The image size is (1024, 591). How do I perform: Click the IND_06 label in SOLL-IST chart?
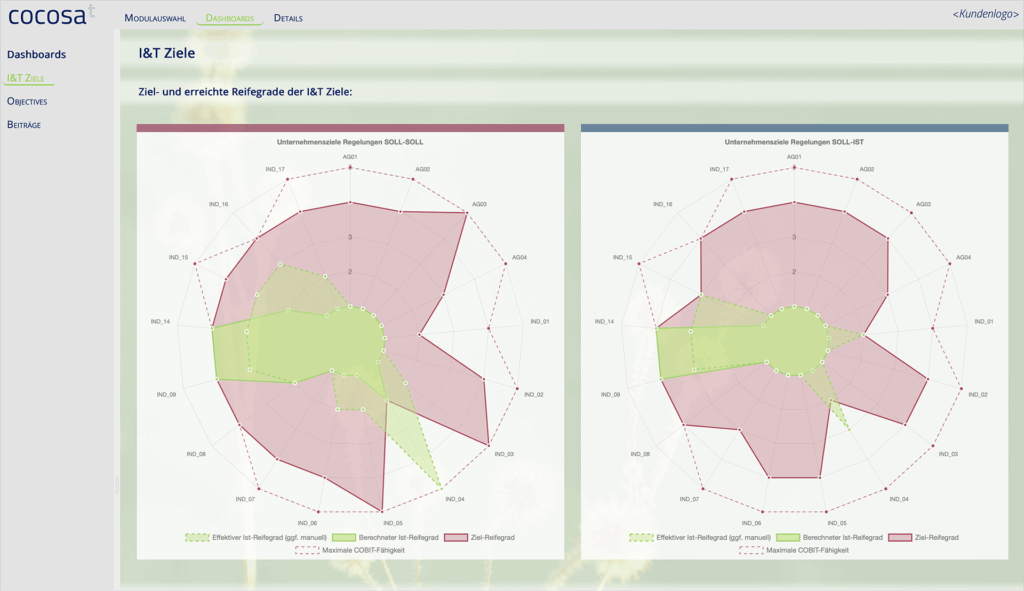[x=751, y=523]
